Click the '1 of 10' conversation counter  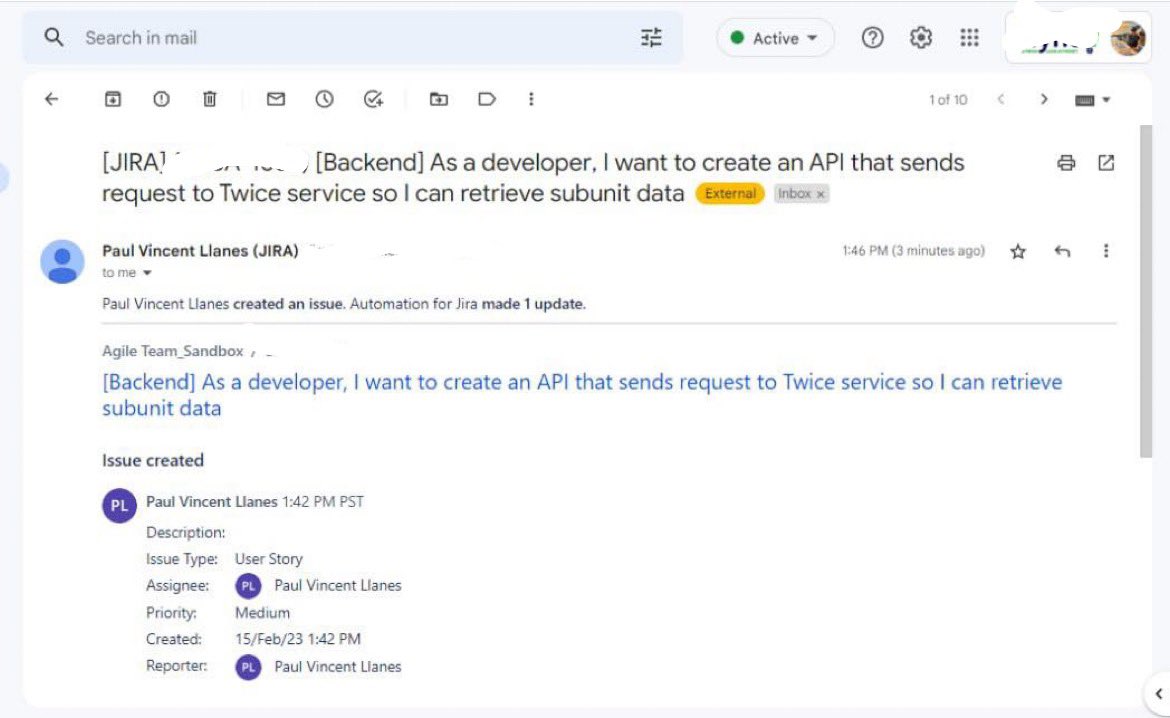[948, 99]
